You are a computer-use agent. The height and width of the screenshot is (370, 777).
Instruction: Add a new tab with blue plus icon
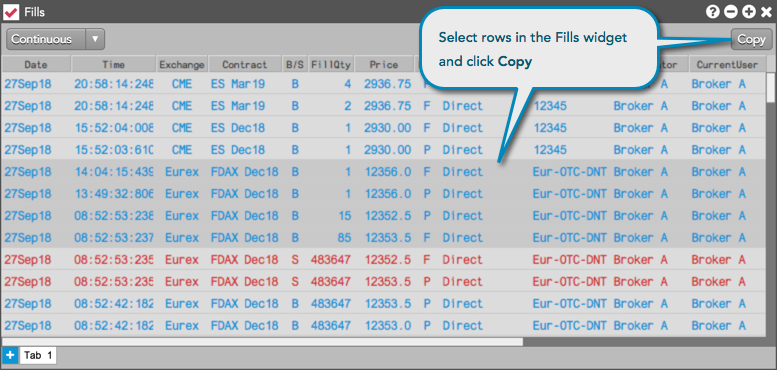pyautogui.click(x=10, y=355)
